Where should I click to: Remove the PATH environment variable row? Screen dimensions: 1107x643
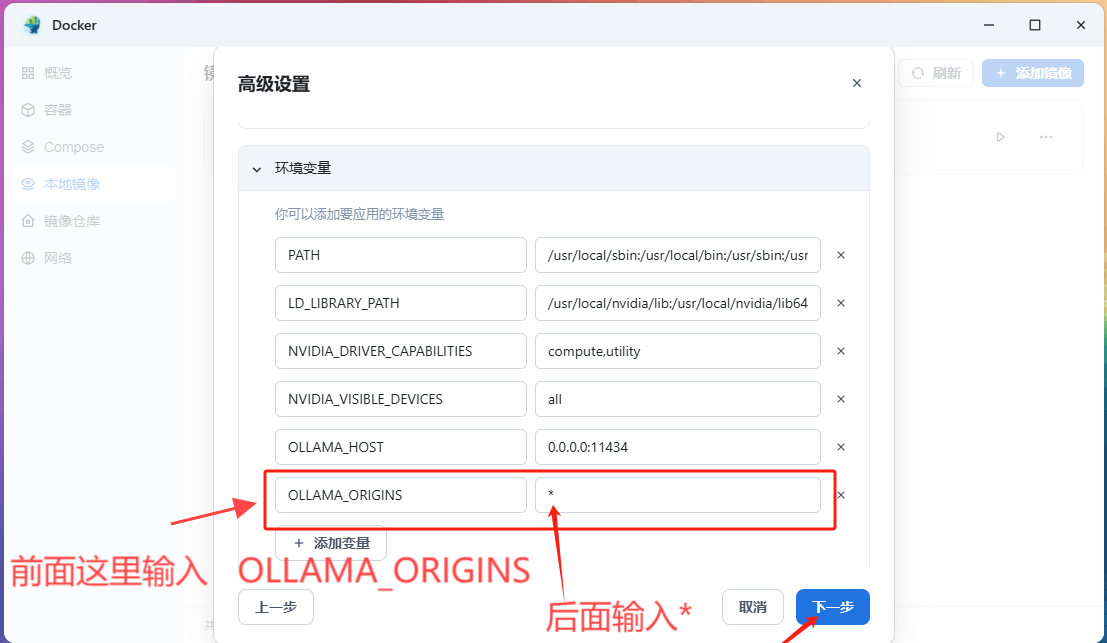pyautogui.click(x=841, y=255)
